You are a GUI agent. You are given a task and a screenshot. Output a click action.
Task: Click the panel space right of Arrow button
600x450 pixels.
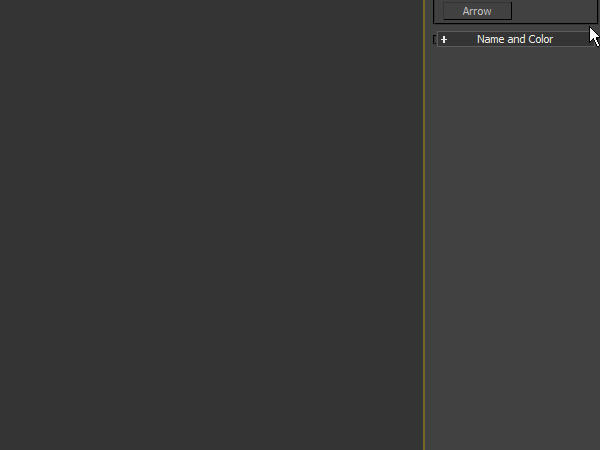[550, 11]
